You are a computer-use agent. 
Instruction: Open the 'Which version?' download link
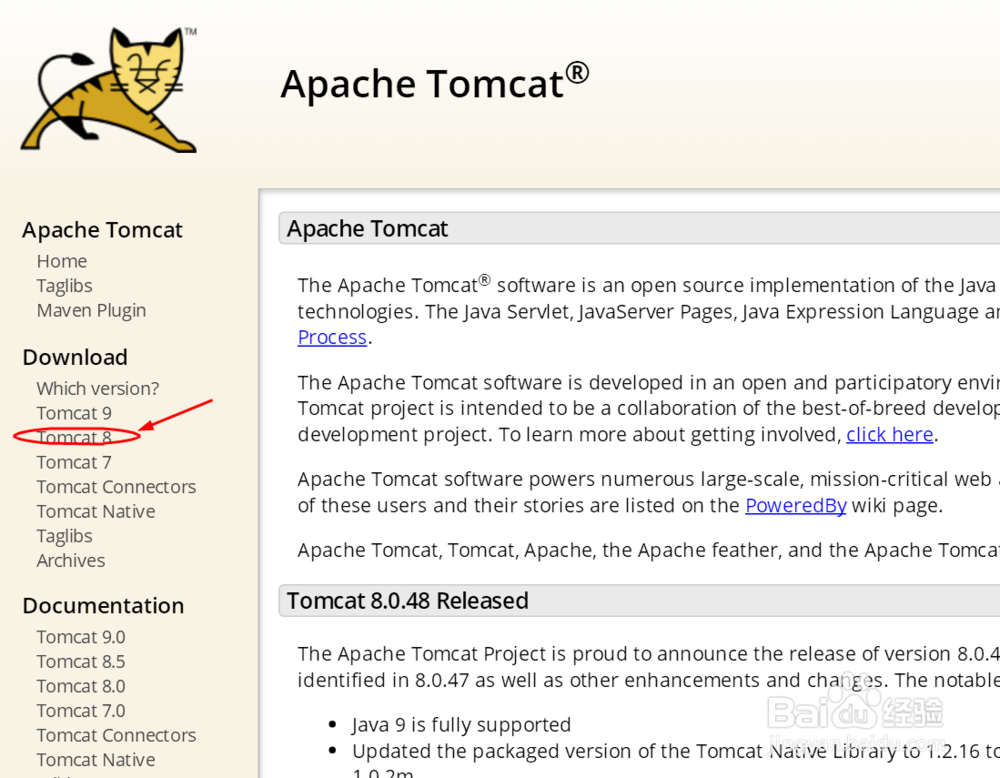[x=98, y=388]
